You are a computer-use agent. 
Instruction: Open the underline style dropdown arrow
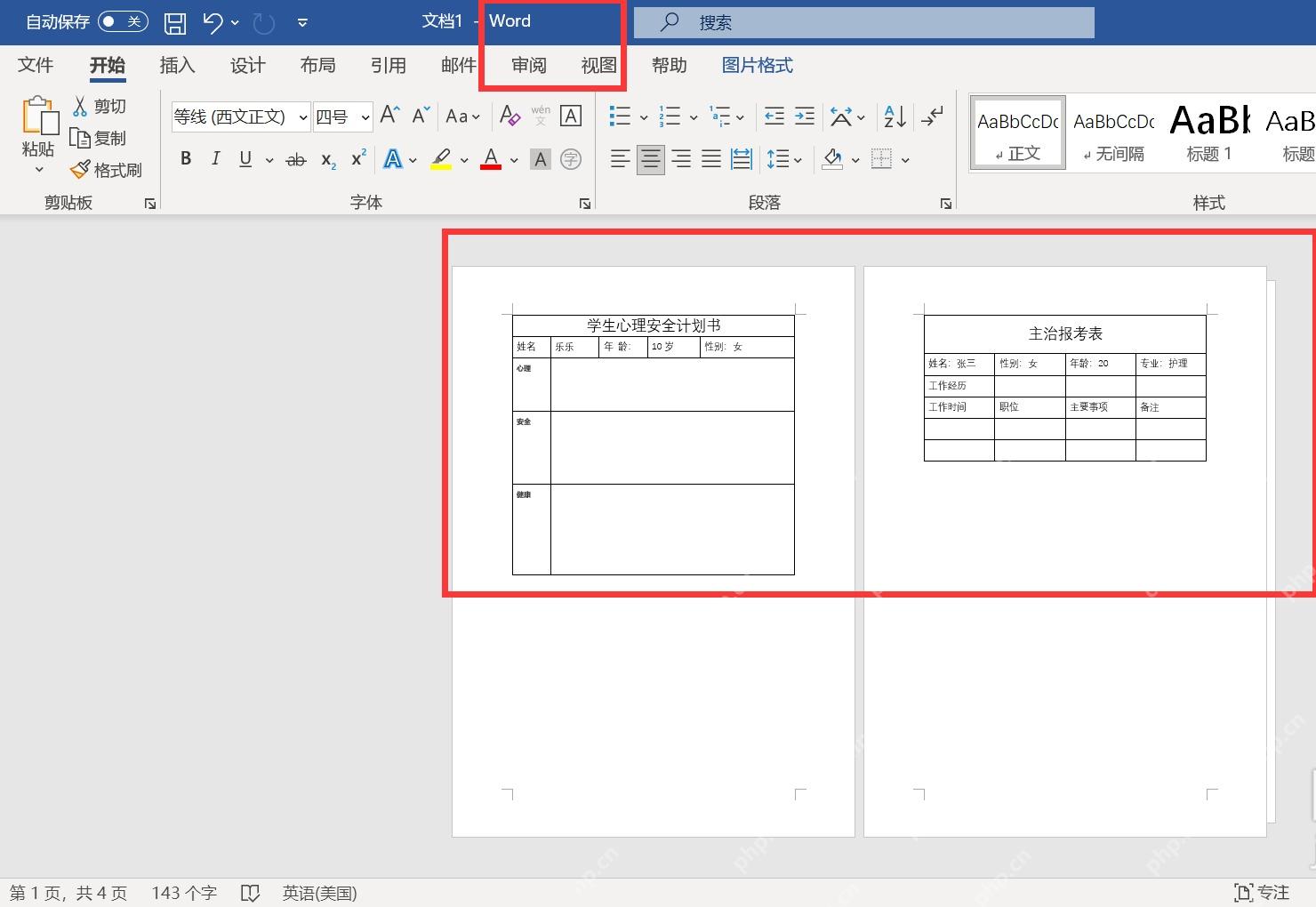(x=269, y=161)
